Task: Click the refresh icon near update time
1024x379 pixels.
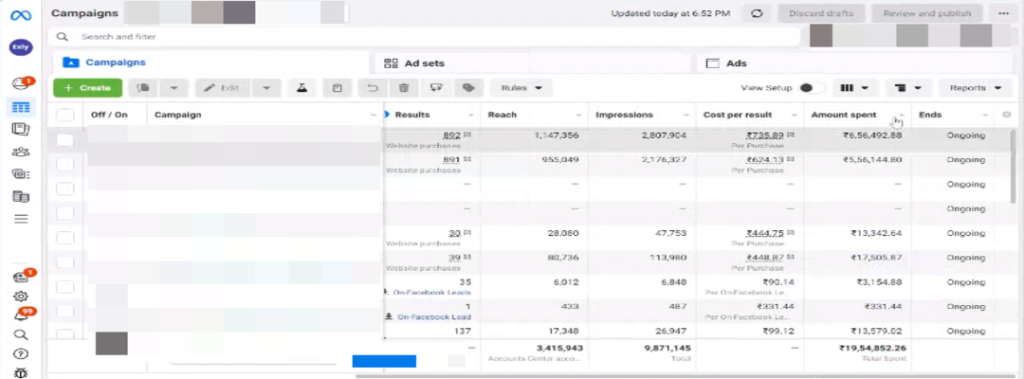Action: 757,13
